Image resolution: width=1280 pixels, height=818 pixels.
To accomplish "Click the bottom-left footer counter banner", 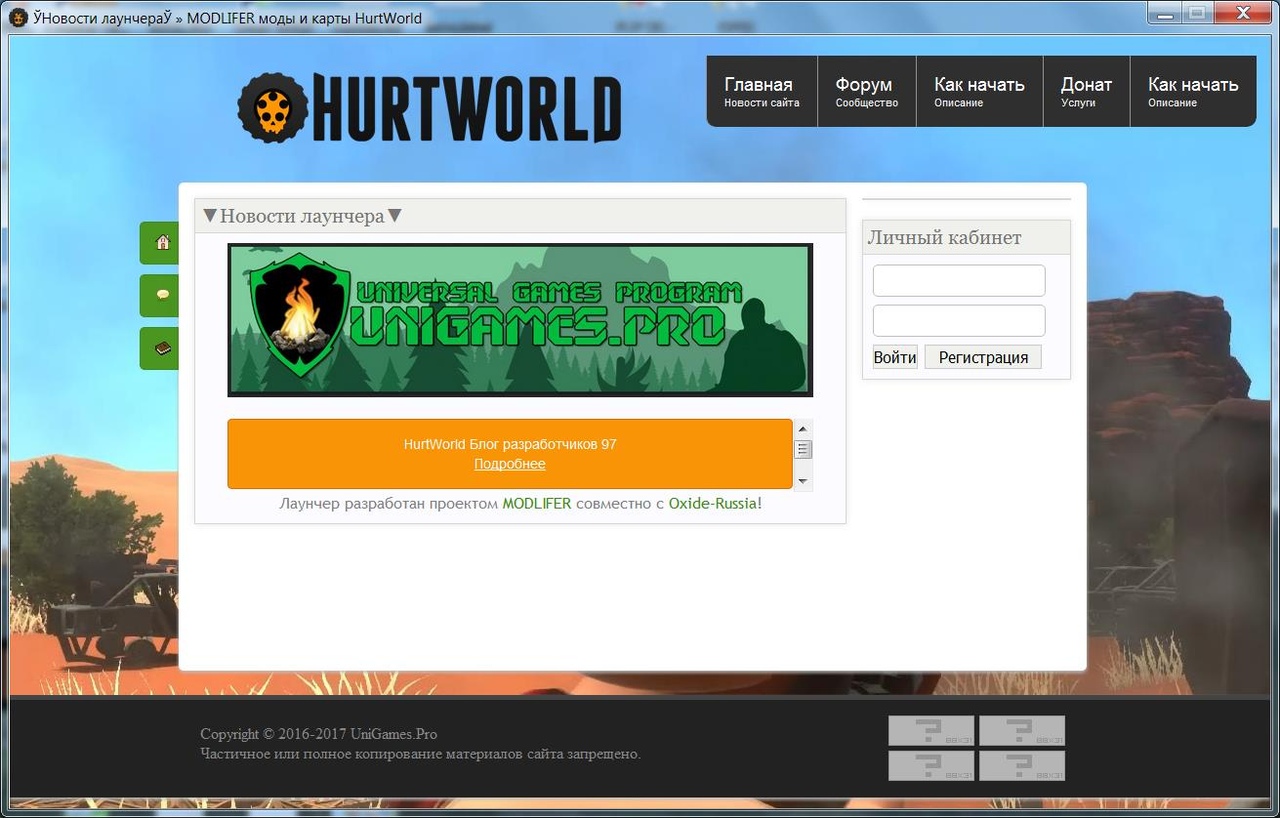I will 931,766.
